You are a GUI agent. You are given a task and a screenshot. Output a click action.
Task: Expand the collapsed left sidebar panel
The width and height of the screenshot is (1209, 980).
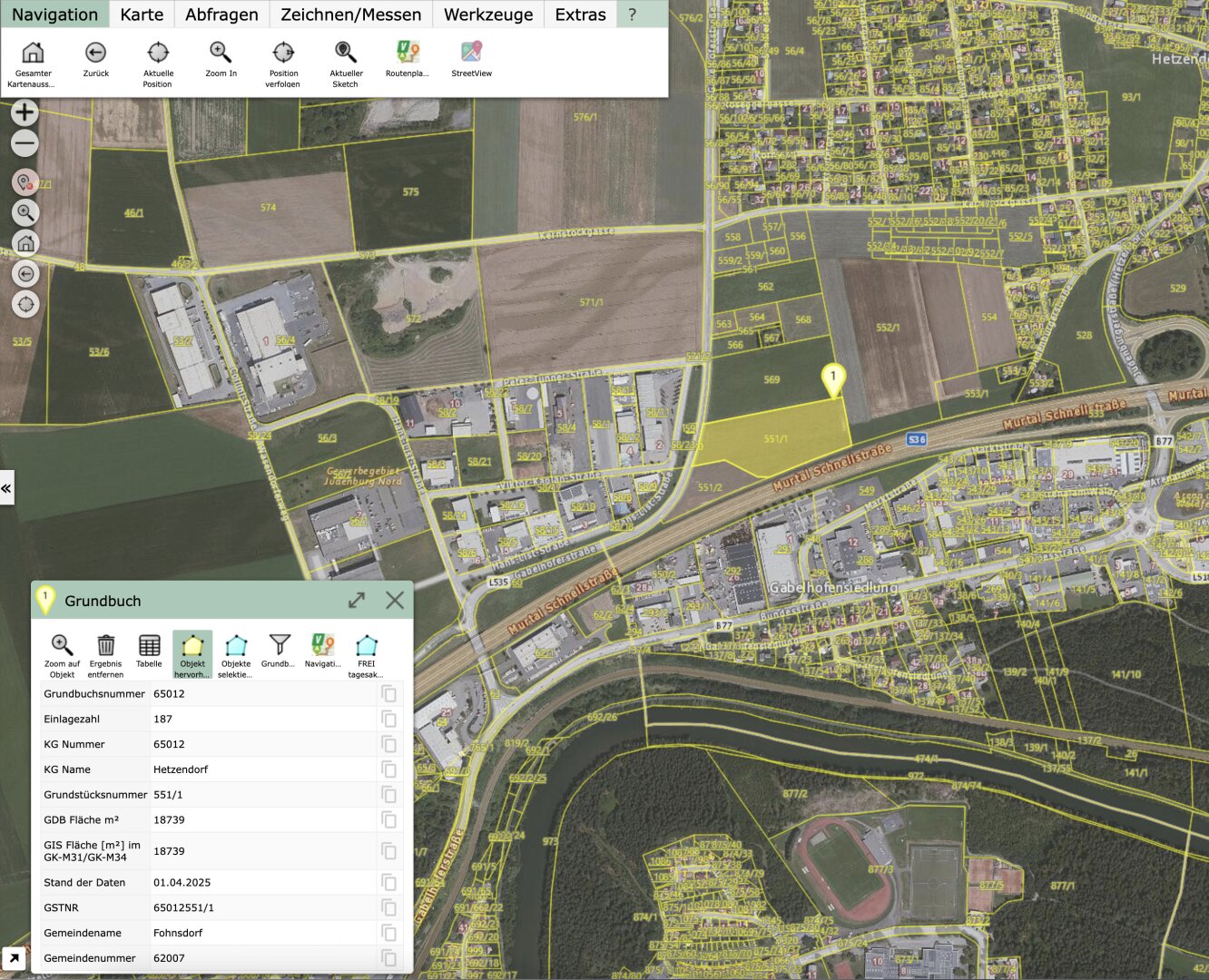tap(6, 488)
